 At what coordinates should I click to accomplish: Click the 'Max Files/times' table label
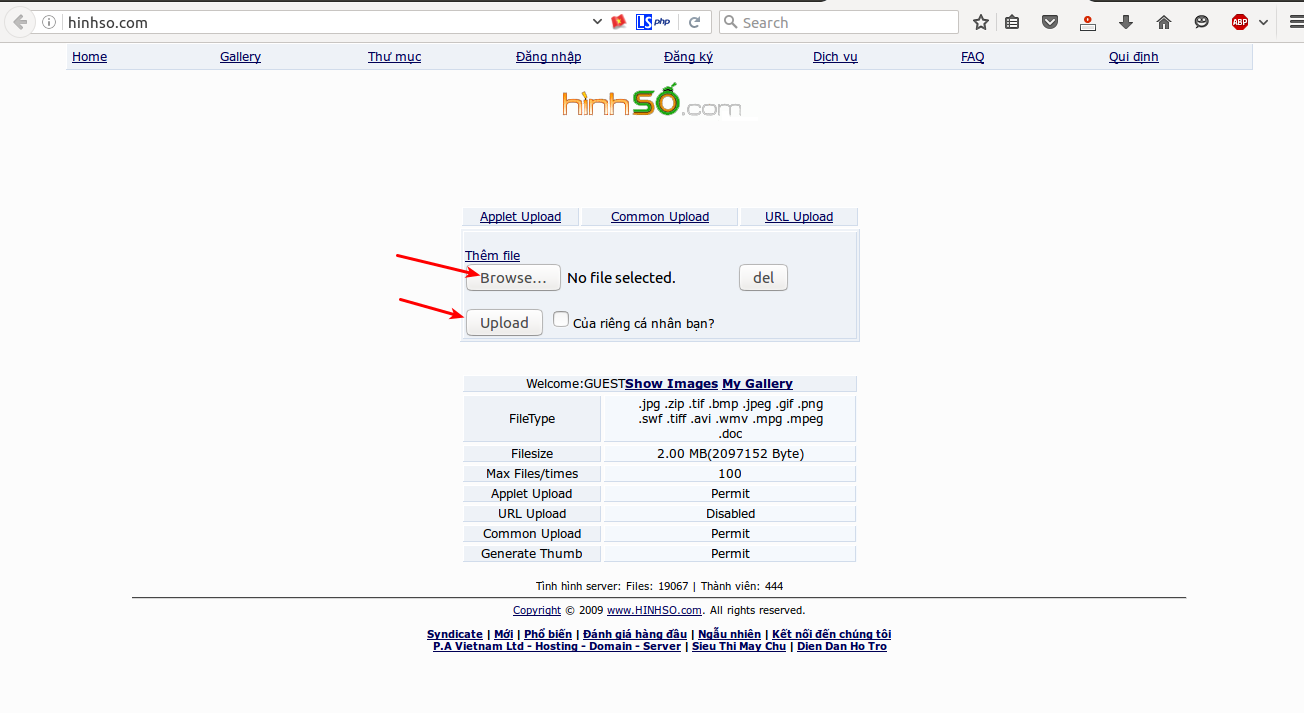(532, 474)
